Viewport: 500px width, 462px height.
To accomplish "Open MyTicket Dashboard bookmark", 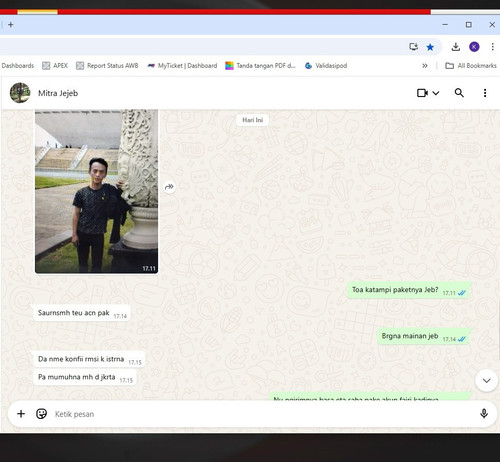I will click(182, 66).
